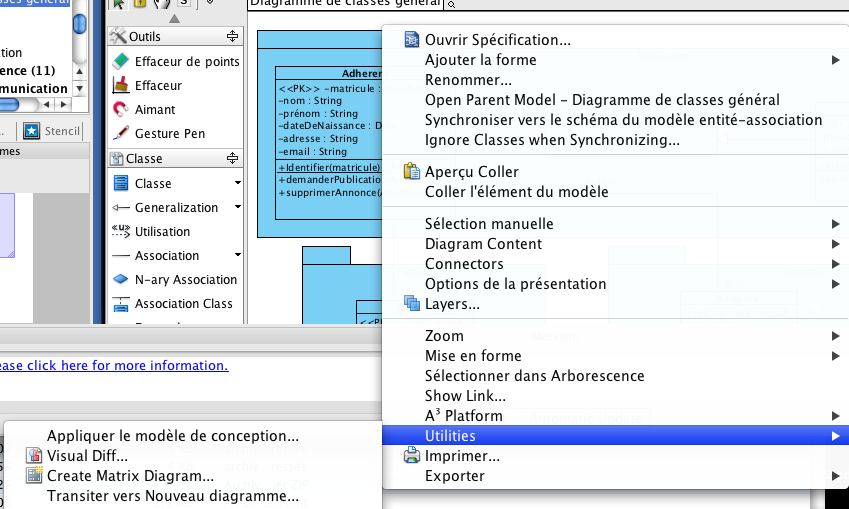Viewport: 849px width, 509px height.
Task: Pick the Aimant magnet tool
Action: click(155, 109)
